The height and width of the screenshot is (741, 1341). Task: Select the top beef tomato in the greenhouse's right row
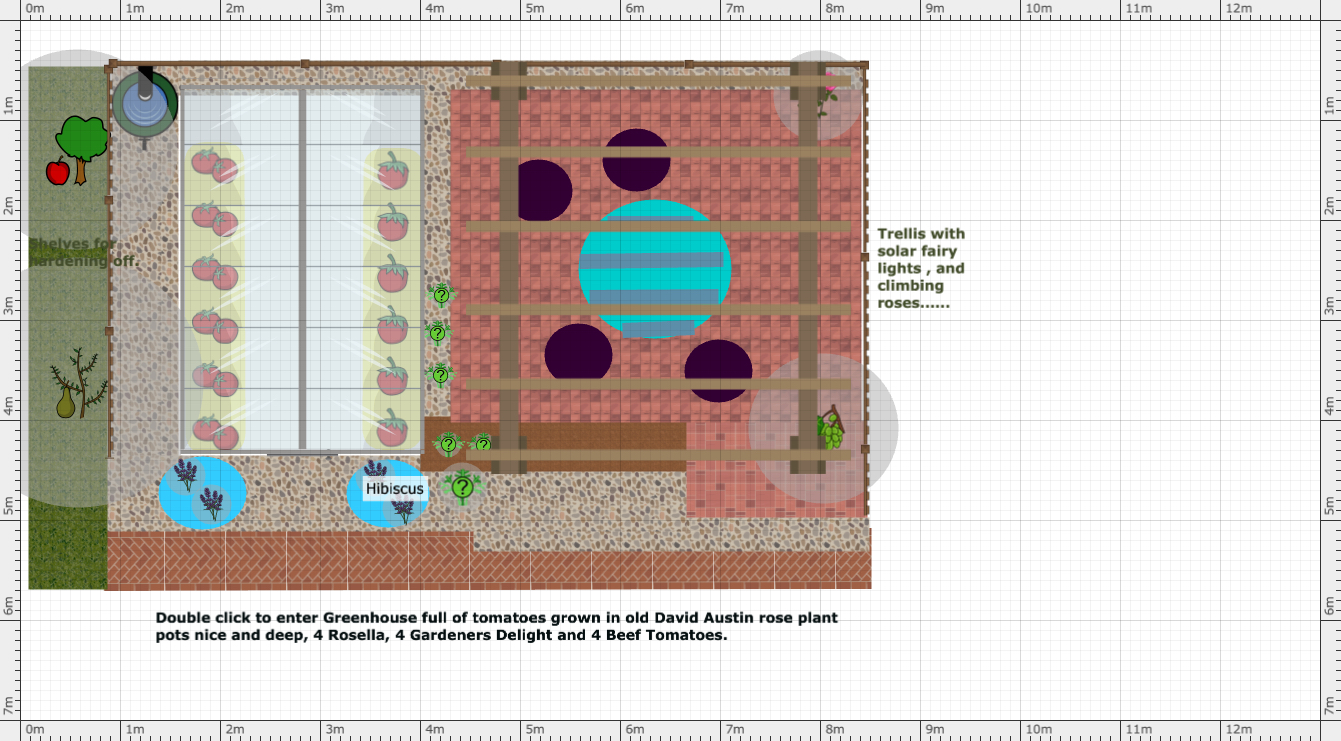point(392,171)
